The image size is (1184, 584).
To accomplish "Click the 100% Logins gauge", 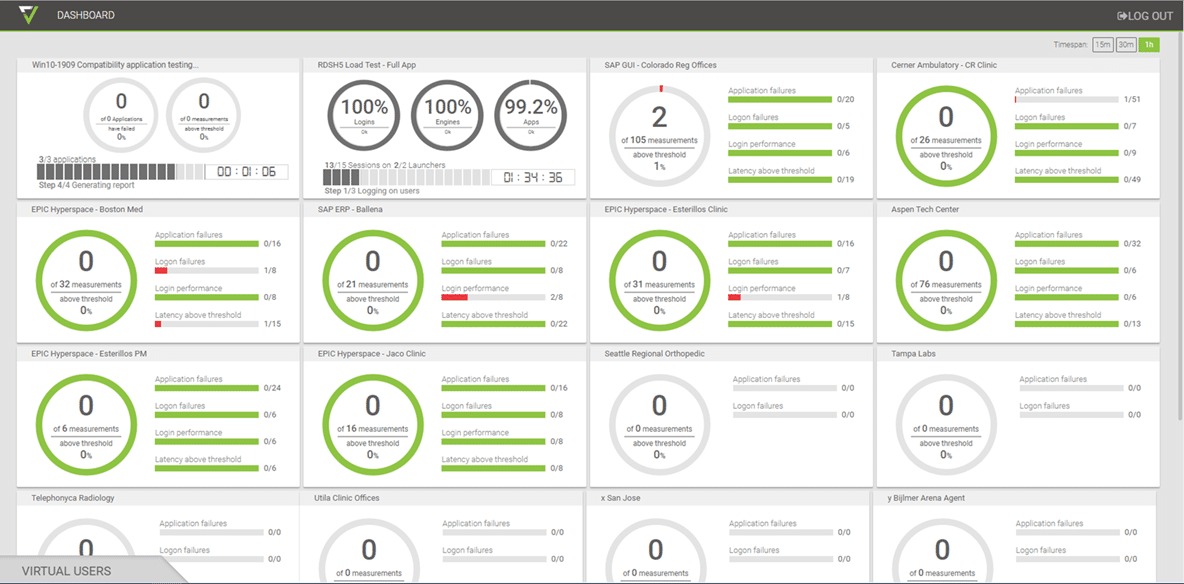I will [x=365, y=115].
